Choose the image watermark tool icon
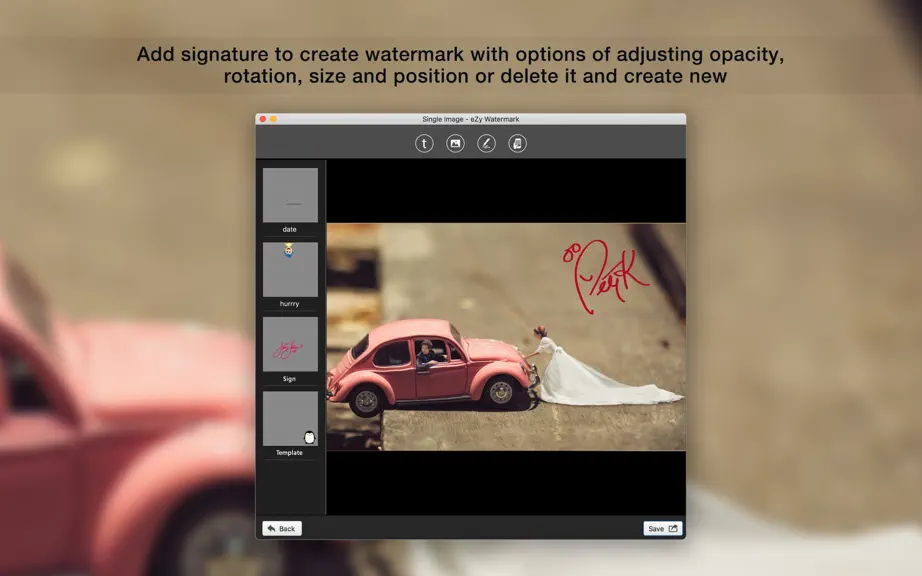Image resolution: width=922 pixels, height=576 pixels. [455, 143]
